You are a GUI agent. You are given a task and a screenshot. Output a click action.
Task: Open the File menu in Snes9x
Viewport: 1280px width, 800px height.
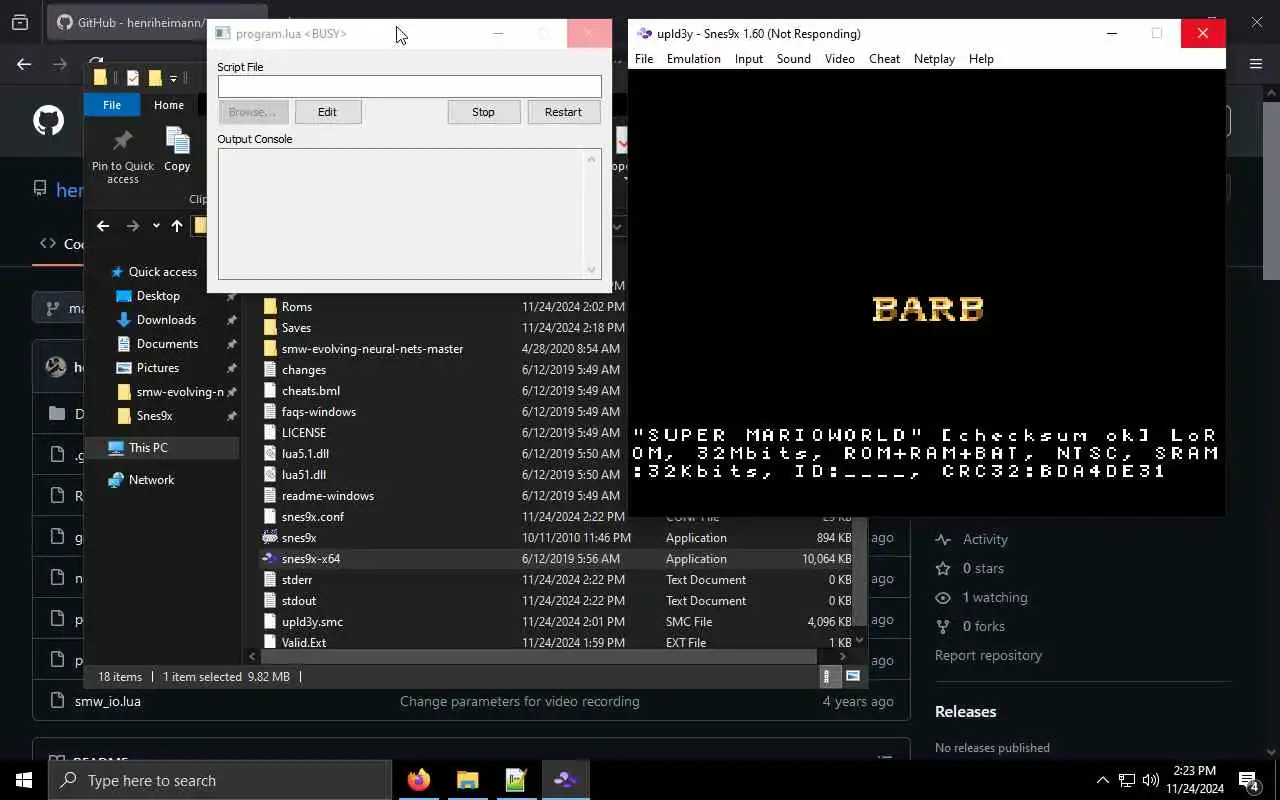pos(644,59)
